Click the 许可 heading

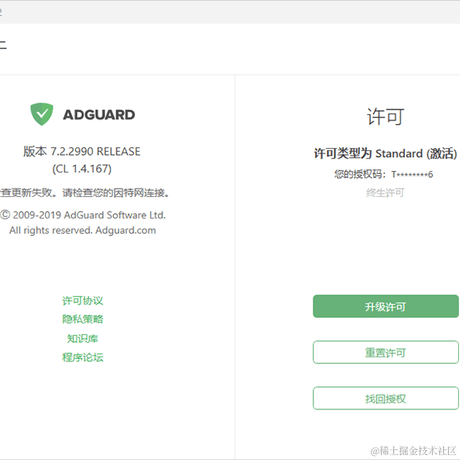click(x=385, y=117)
